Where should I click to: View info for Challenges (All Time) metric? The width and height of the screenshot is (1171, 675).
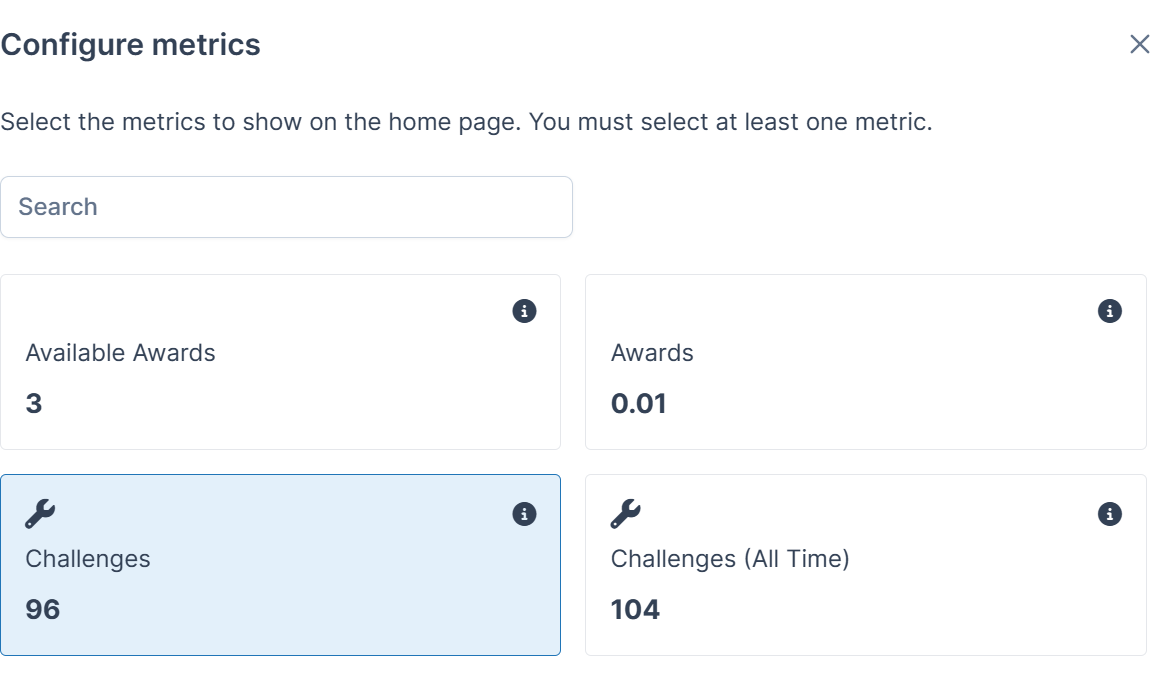pos(1110,514)
